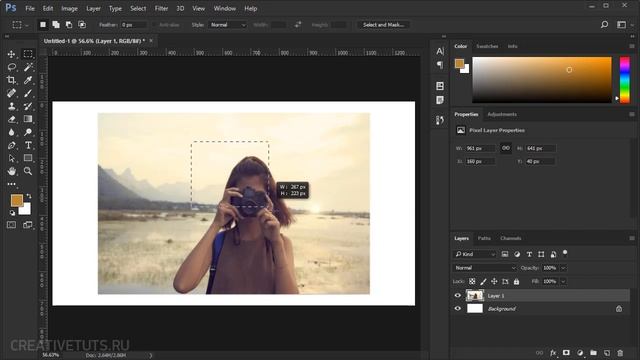Open the layer blend mode dropdown

click(485, 268)
